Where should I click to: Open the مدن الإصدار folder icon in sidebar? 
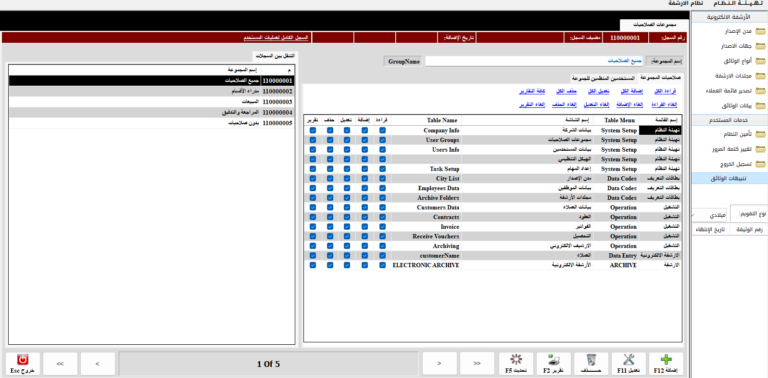pos(760,32)
